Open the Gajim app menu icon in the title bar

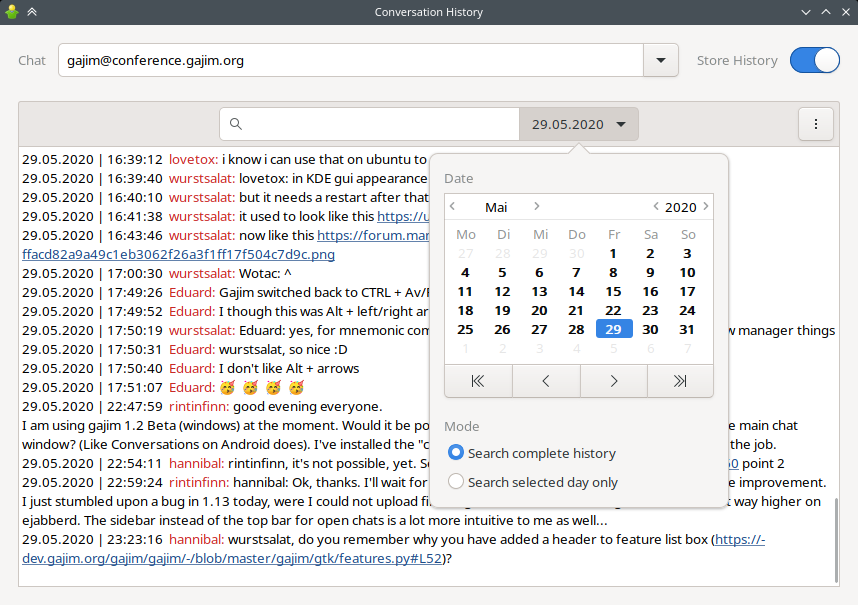[11, 11]
